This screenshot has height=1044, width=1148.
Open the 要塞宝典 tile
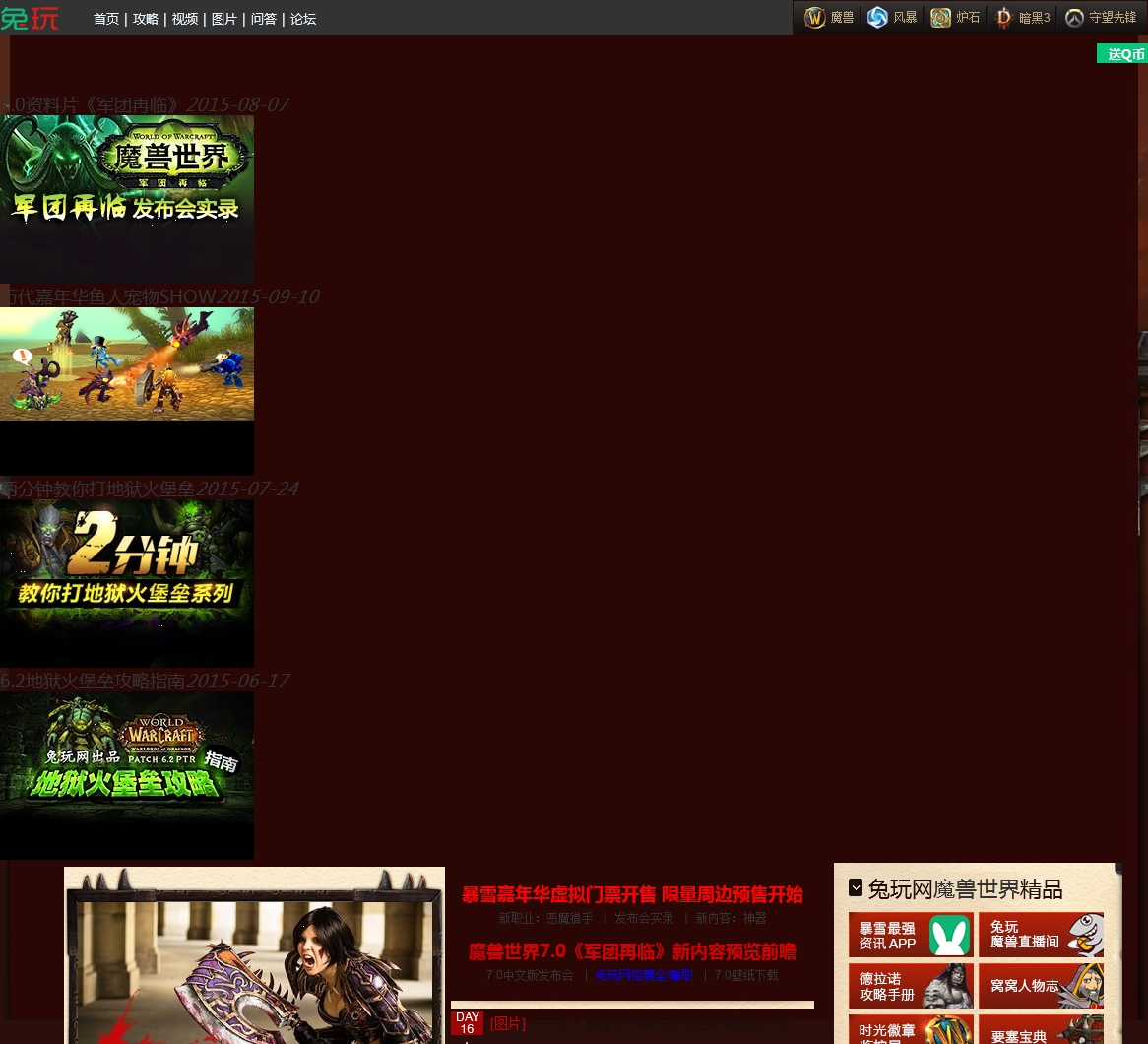[1041, 1029]
